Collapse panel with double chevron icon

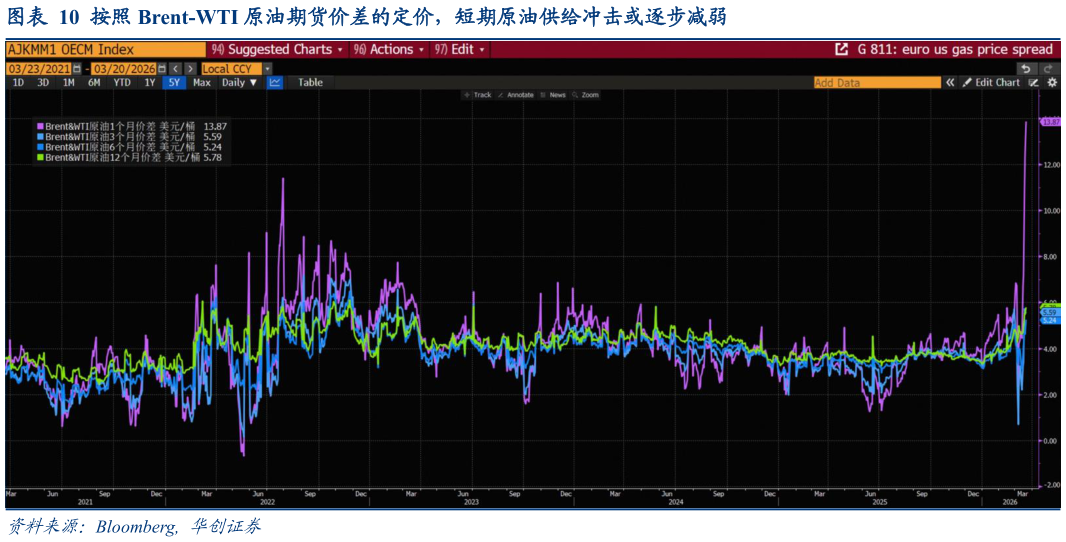[x=950, y=82]
